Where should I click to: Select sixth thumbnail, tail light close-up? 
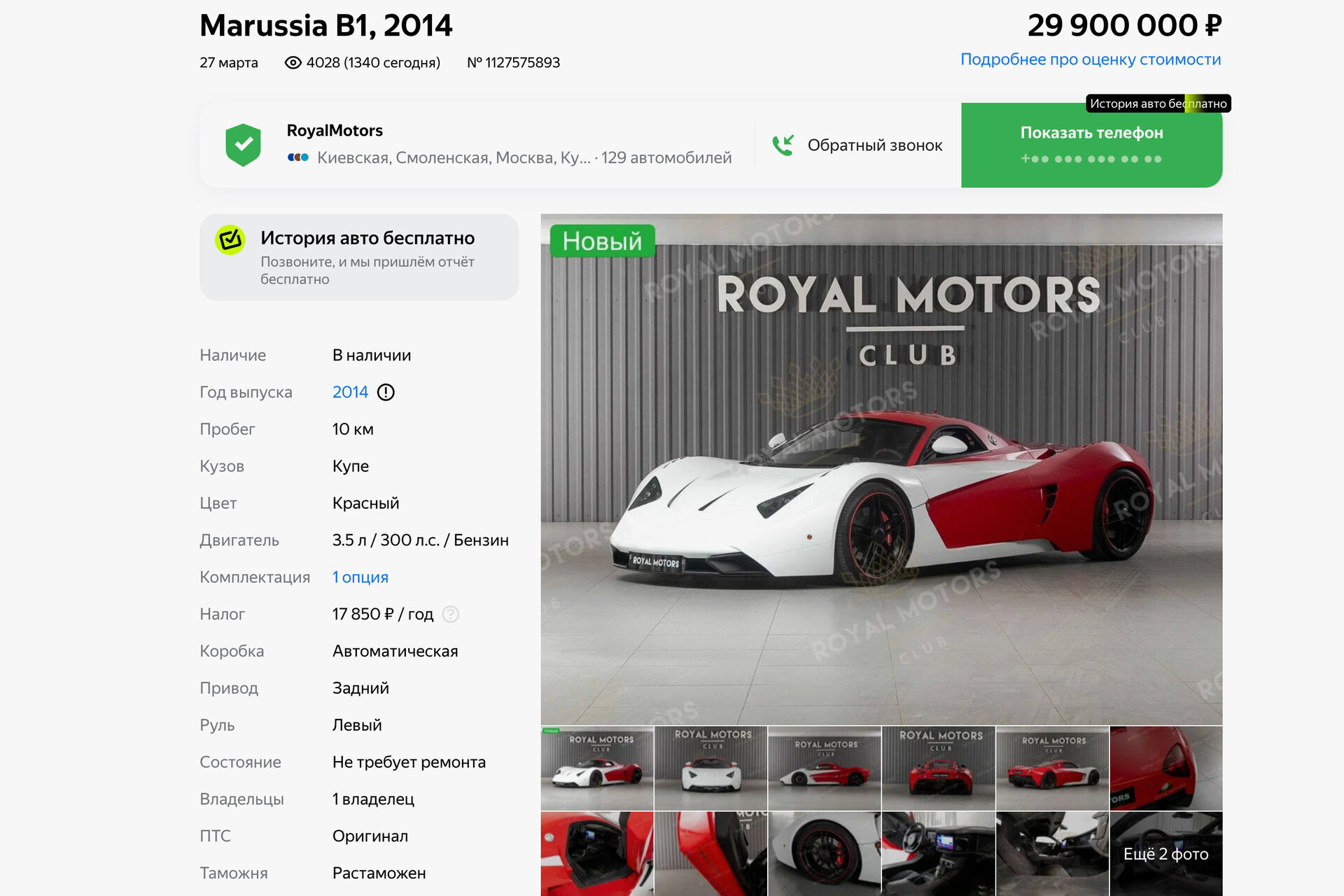point(1166,768)
